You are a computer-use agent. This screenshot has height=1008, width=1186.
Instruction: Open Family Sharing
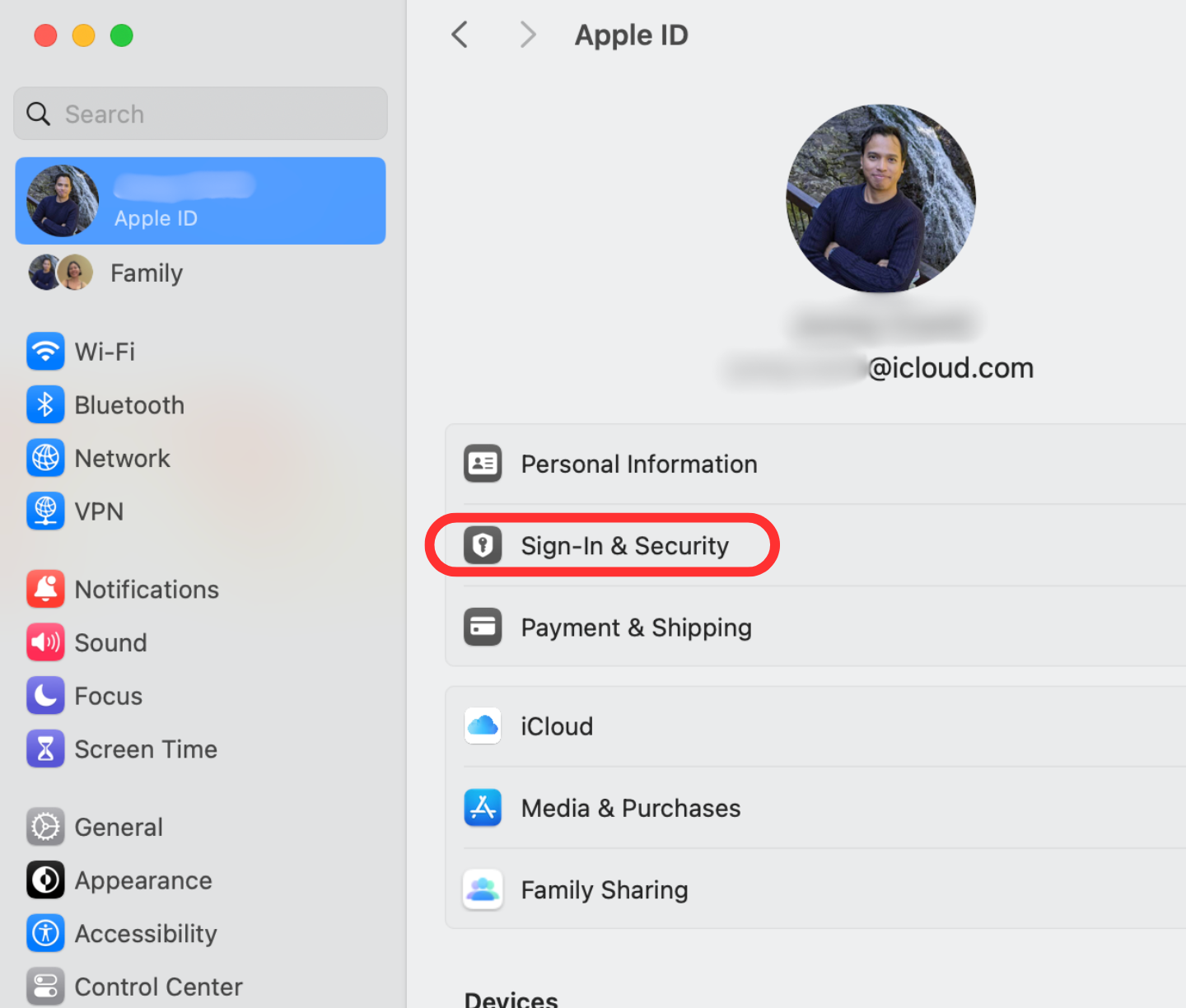point(815,889)
